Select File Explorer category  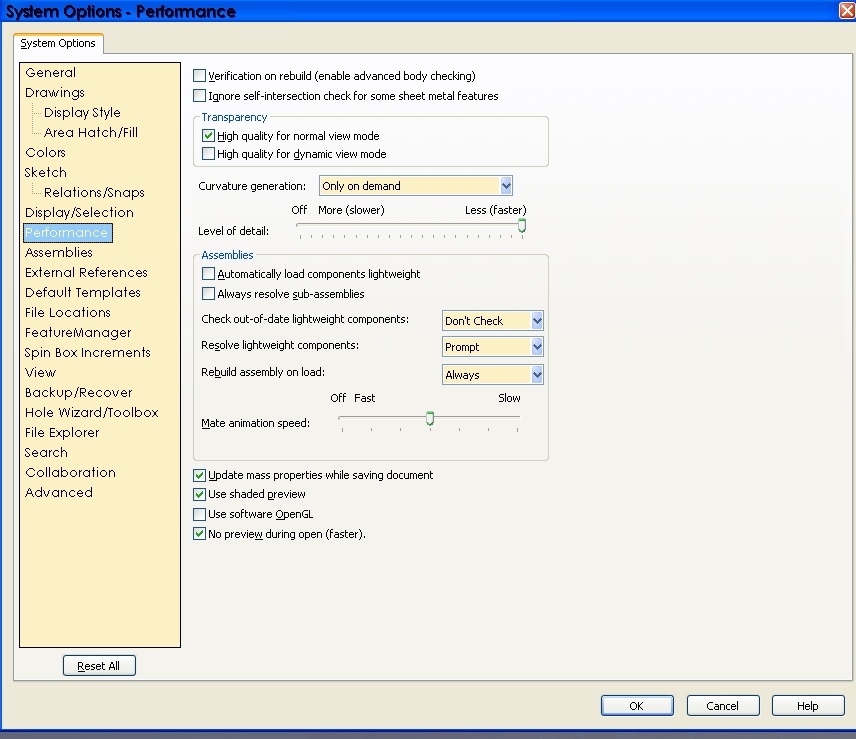(x=62, y=433)
